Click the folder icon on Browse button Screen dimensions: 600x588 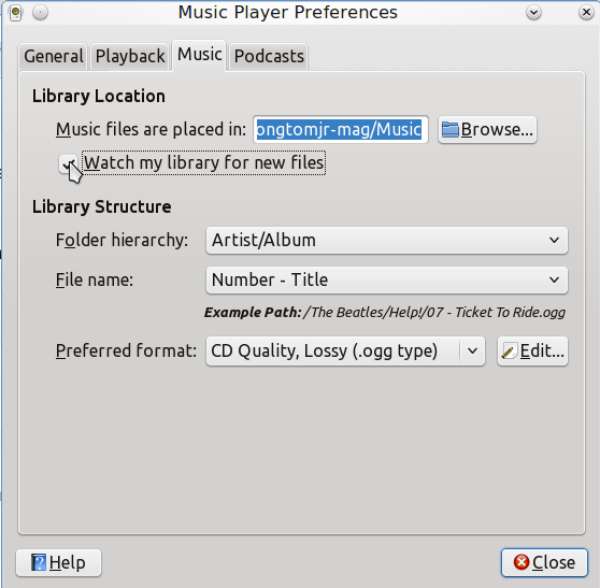tap(450, 130)
